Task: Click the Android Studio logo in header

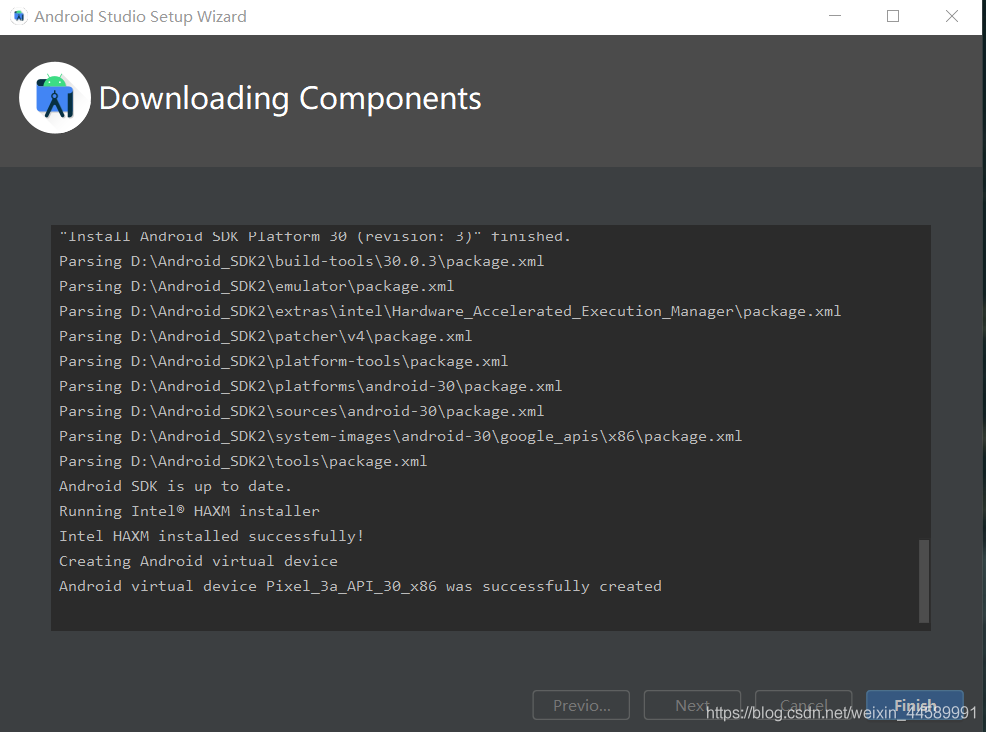Action: pyautogui.click(x=55, y=97)
